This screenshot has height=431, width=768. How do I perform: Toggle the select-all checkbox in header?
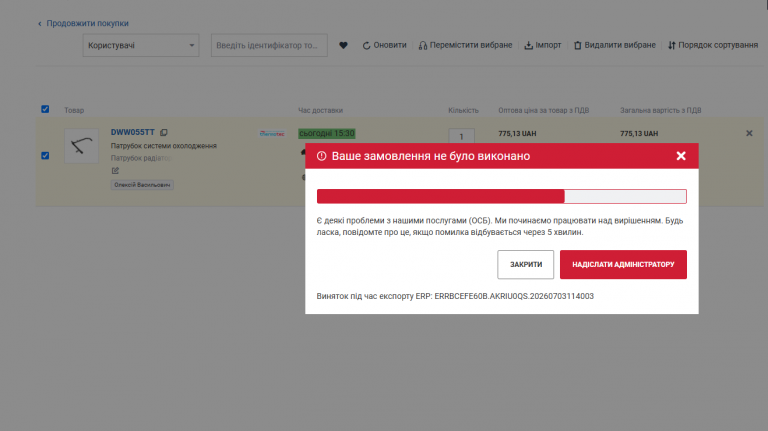point(45,109)
